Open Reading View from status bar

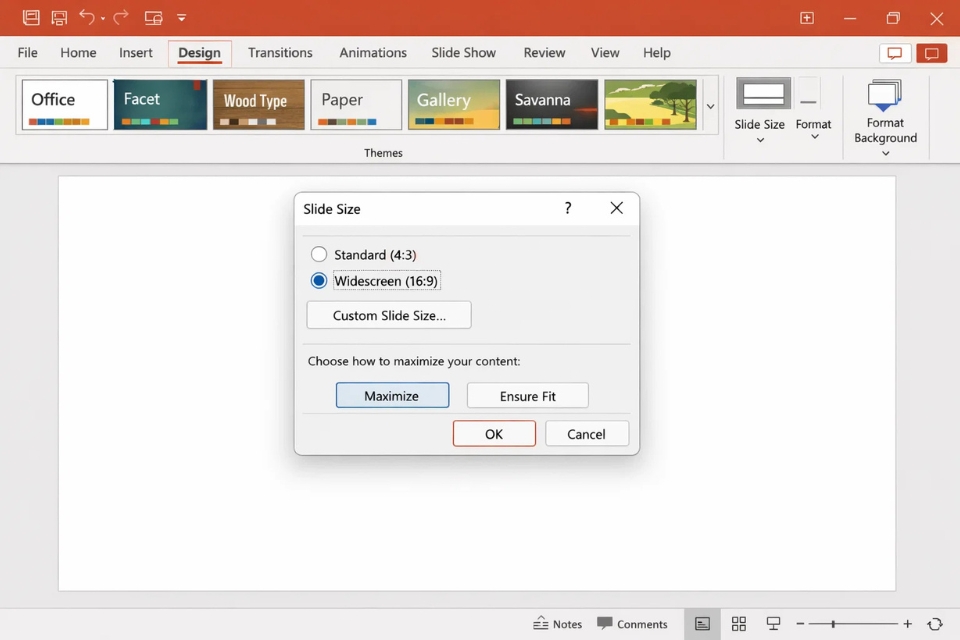coord(773,624)
